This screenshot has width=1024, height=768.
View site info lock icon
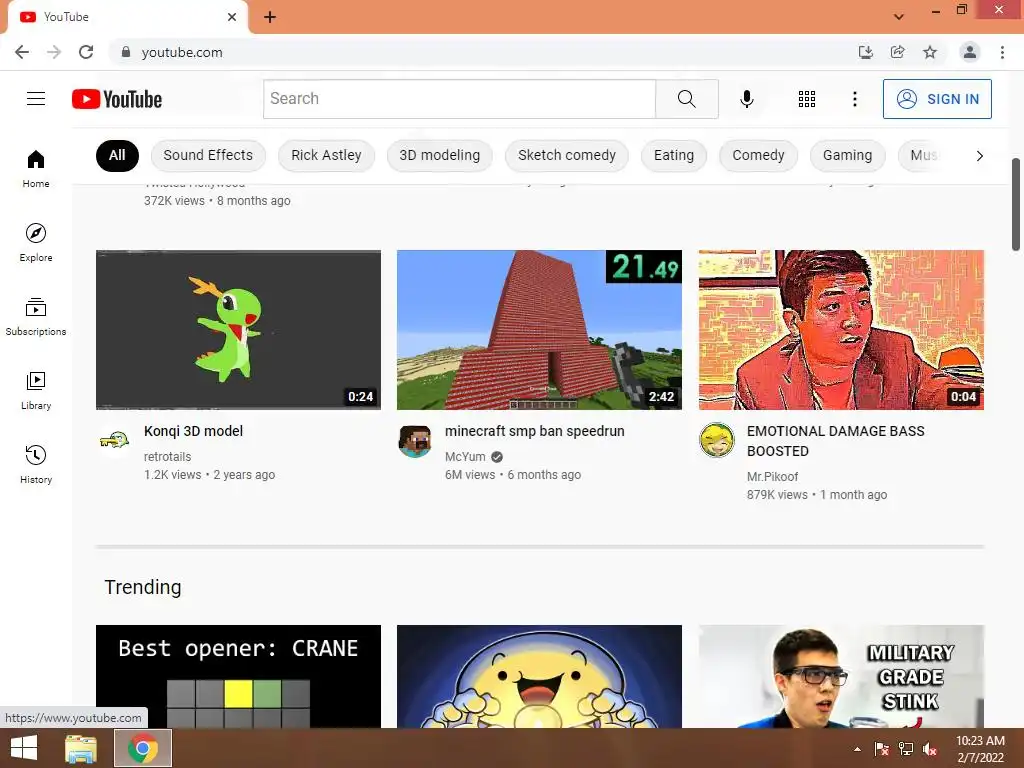click(x=126, y=52)
